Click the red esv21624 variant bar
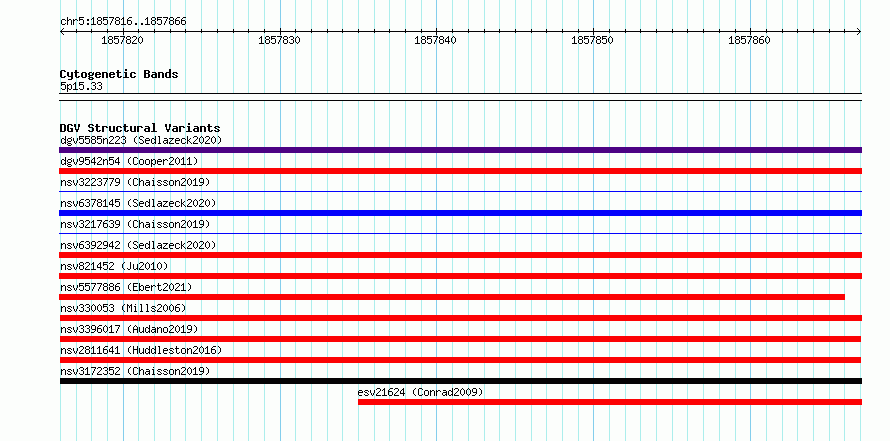This screenshot has height=441, width=890. 610,402
